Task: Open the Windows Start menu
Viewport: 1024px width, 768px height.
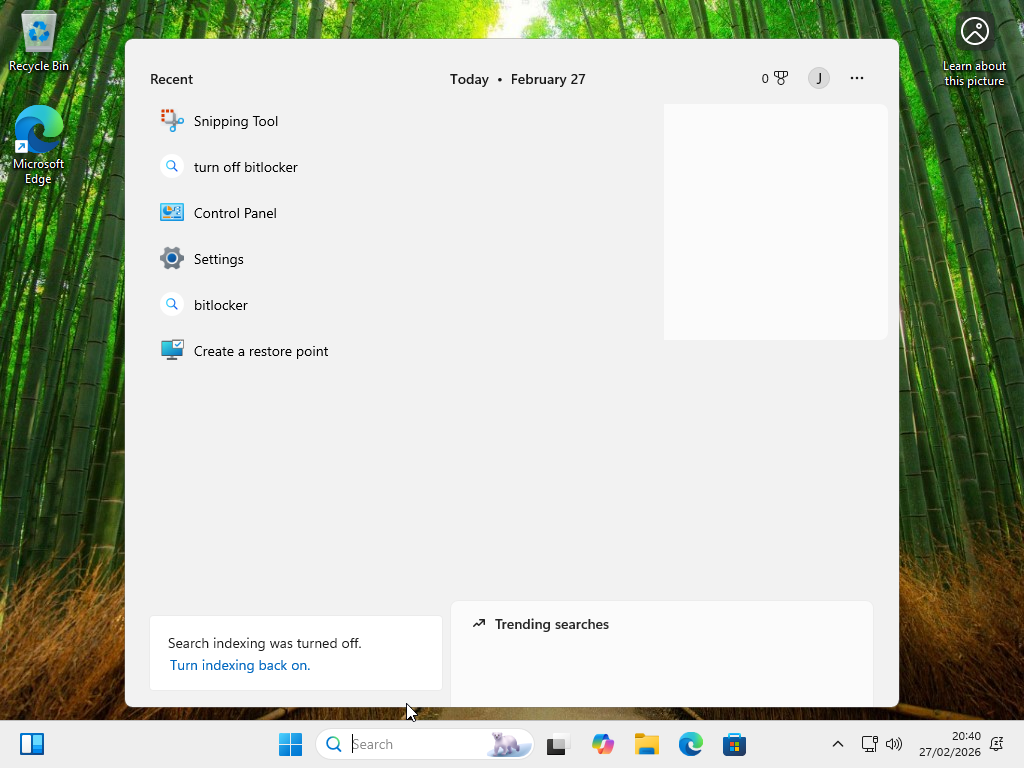Action: tap(291, 744)
